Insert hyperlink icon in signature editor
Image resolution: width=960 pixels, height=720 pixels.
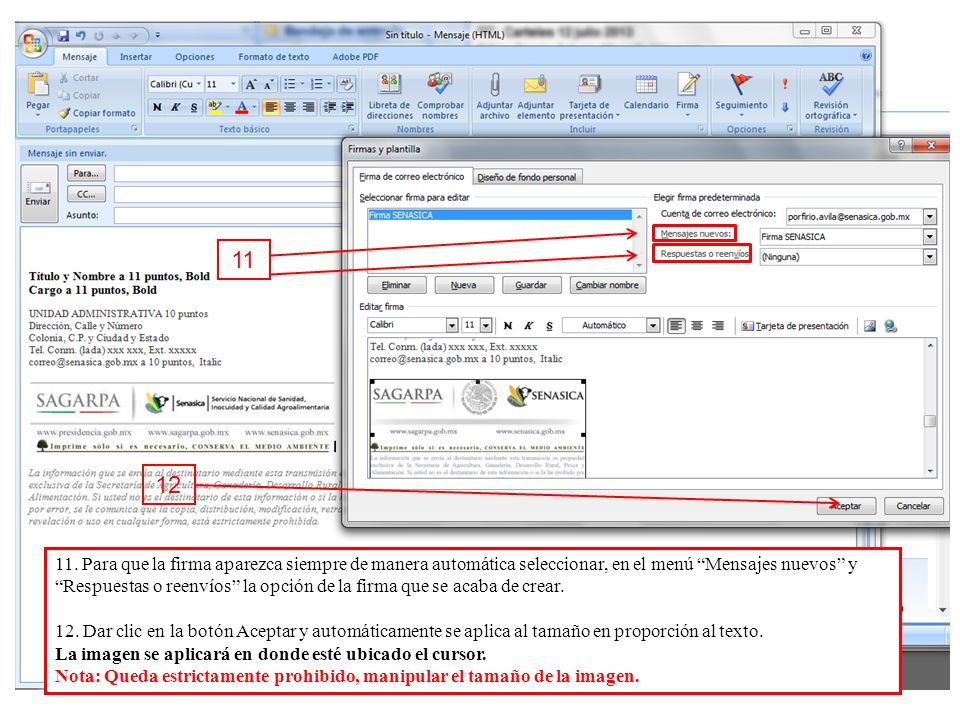[890, 326]
